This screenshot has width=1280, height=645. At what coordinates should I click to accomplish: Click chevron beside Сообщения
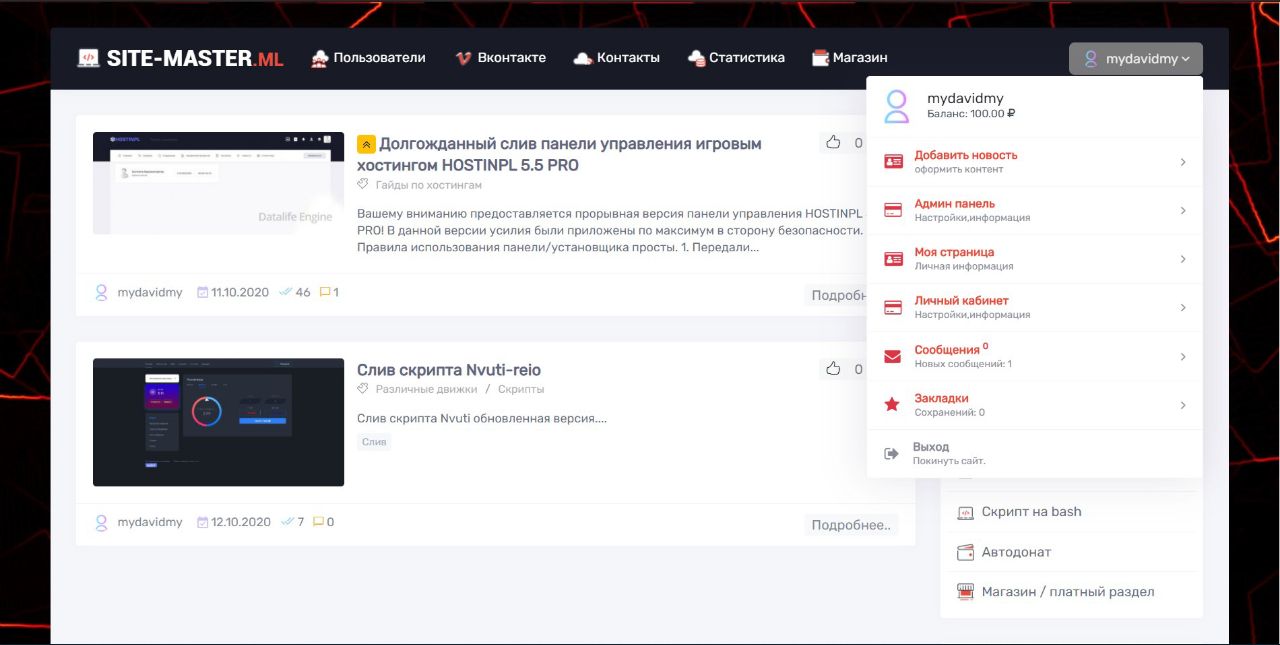[x=1183, y=356]
